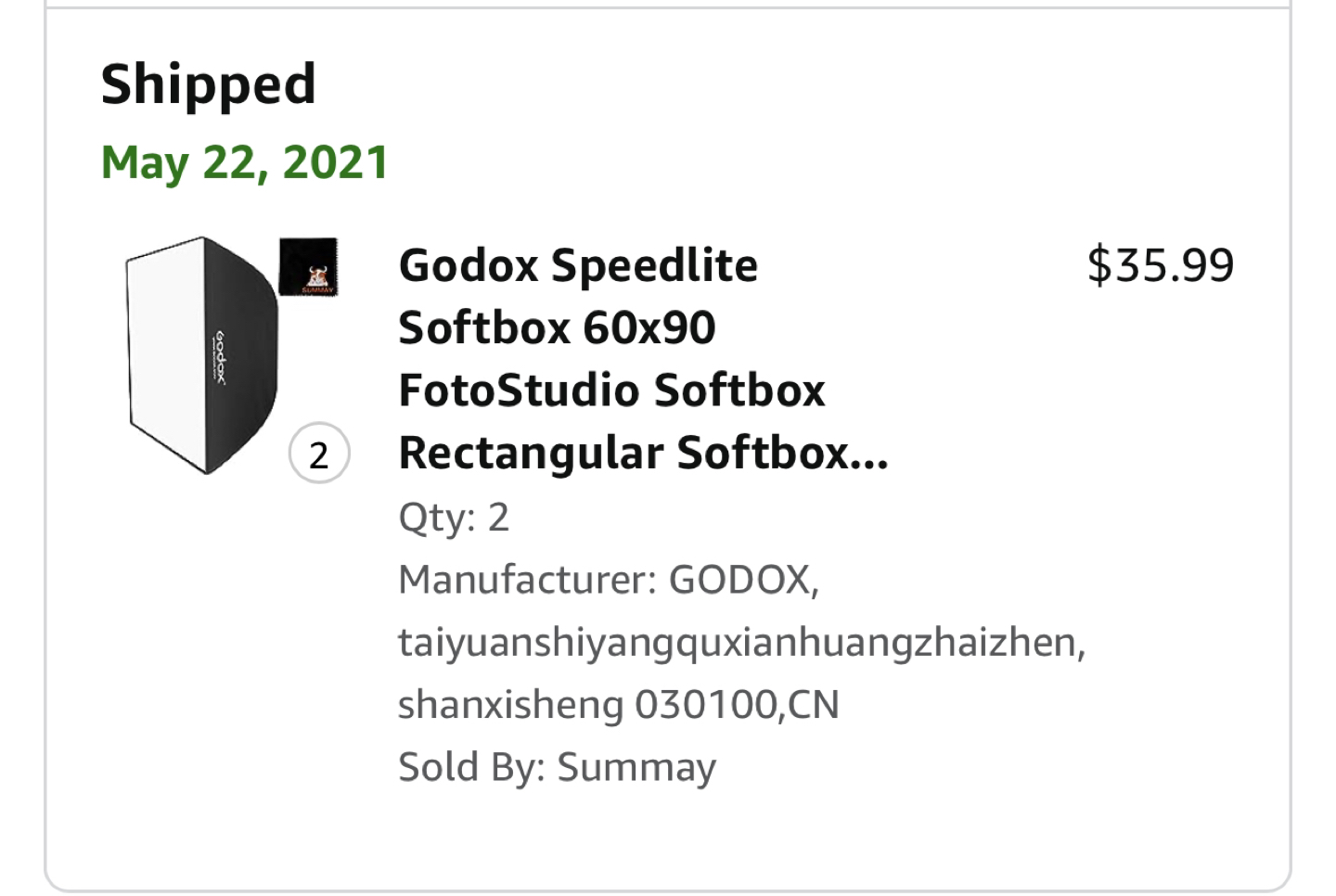Click the 'shanxisheng 030100,CN' address text
Screen dimensions: 1336x896
(x=618, y=705)
